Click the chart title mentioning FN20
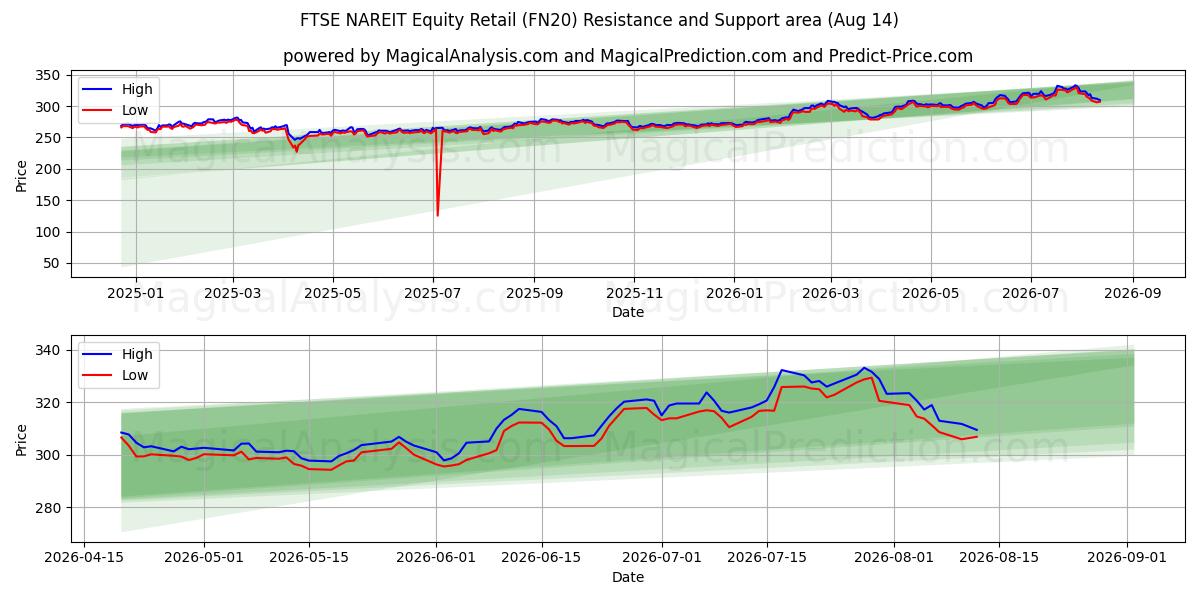 tap(599, 20)
